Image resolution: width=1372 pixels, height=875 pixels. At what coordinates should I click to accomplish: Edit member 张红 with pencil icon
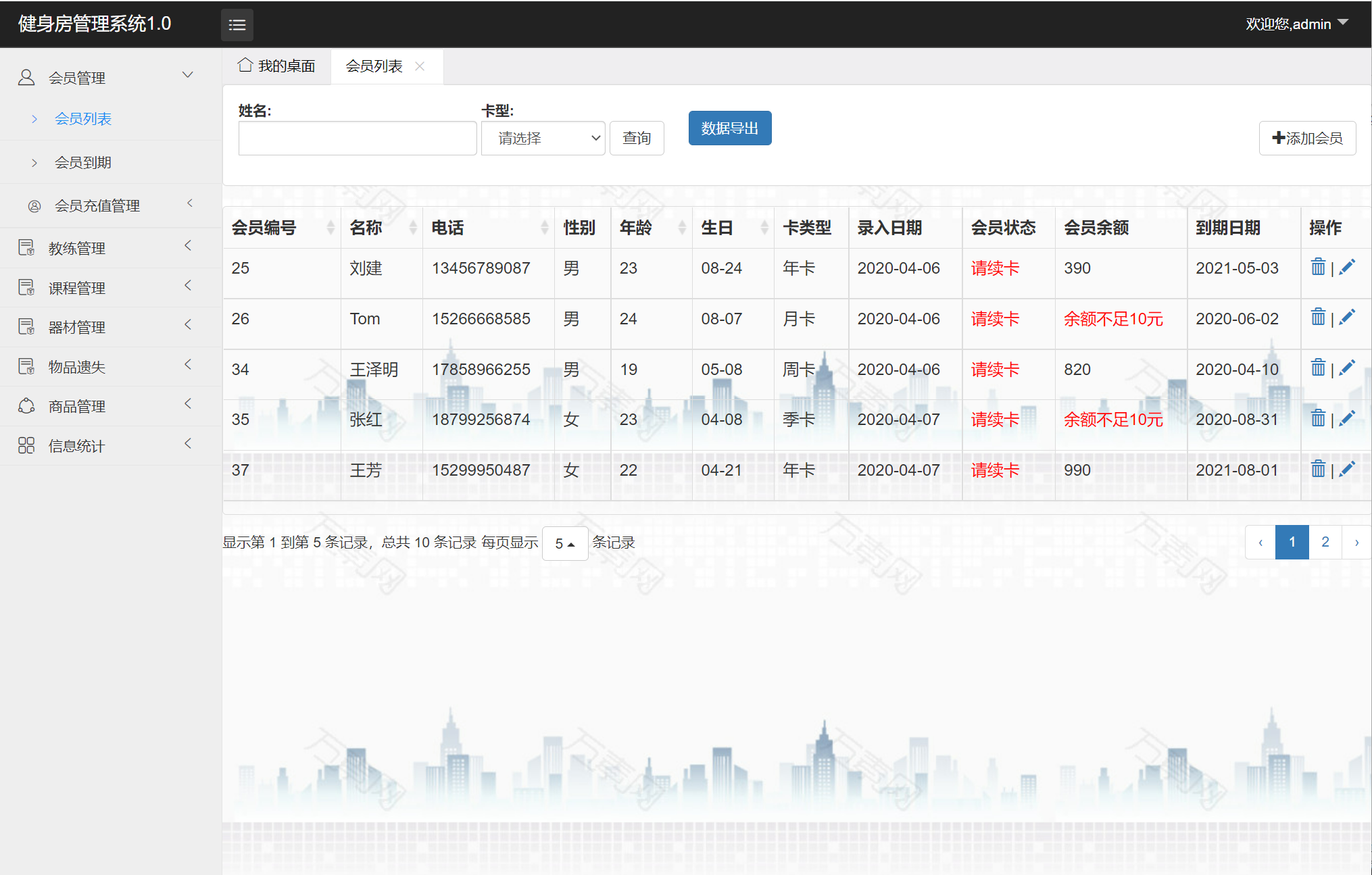tap(1347, 418)
